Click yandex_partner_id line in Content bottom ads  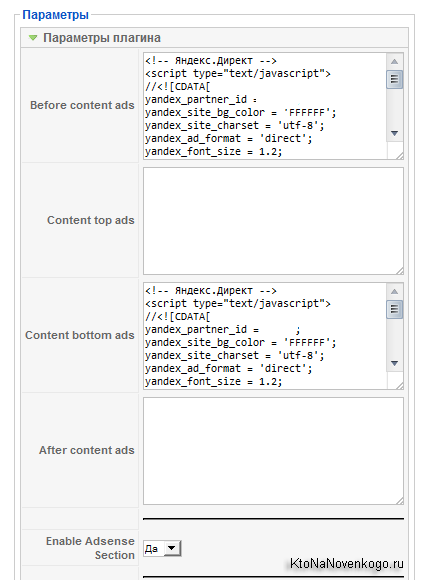coord(223,329)
